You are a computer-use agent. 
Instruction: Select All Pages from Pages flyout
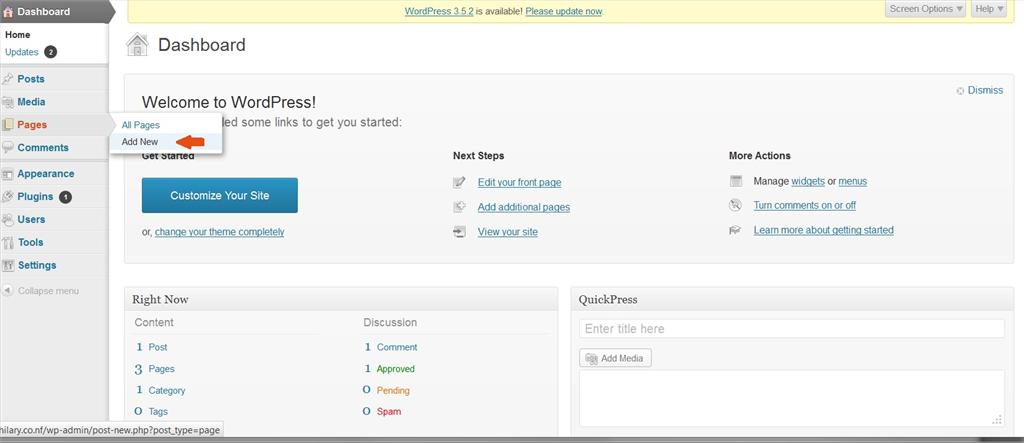pos(140,125)
